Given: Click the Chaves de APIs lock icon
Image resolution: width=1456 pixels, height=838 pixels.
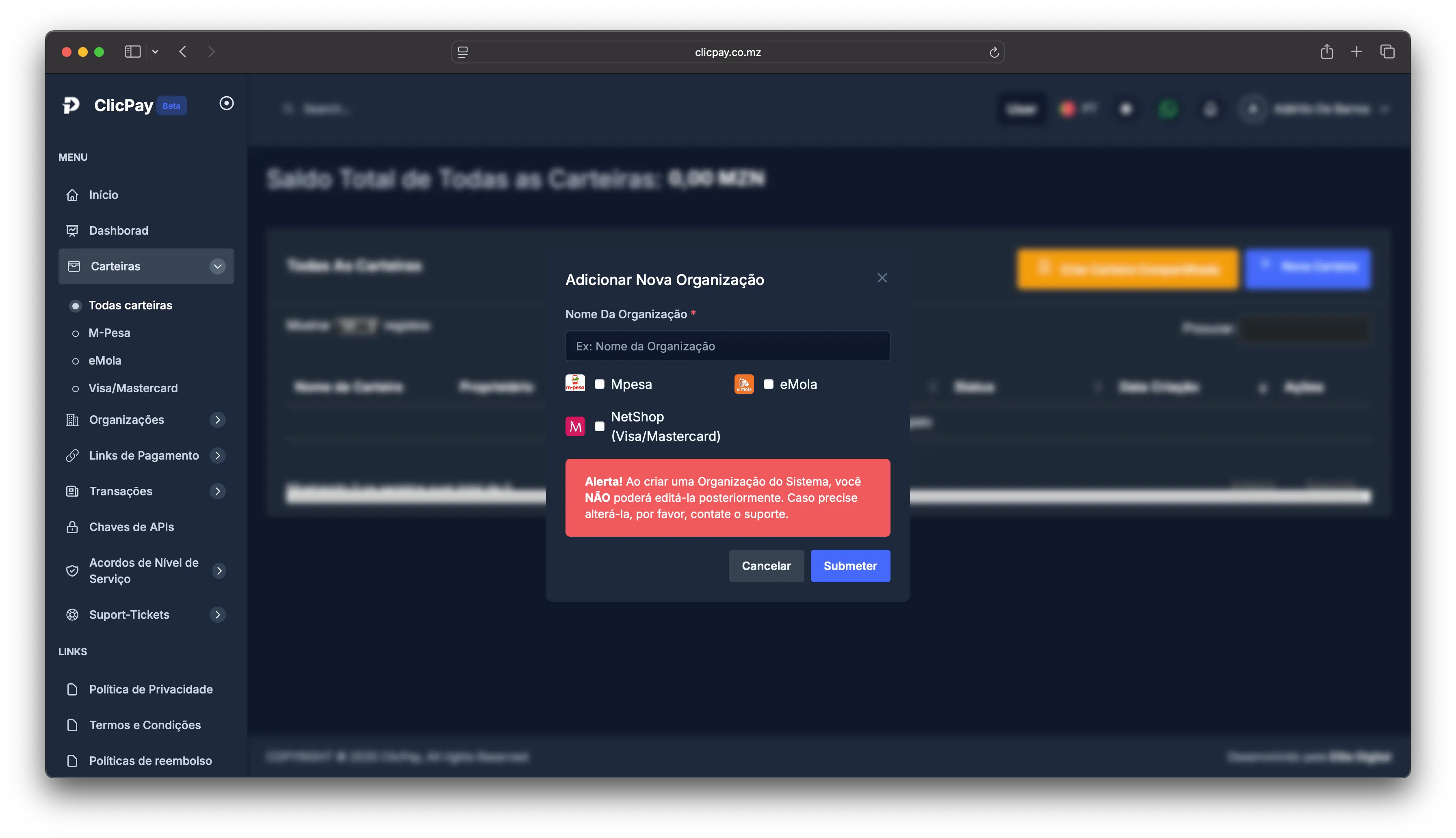Looking at the screenshot, I should point(73,527).
